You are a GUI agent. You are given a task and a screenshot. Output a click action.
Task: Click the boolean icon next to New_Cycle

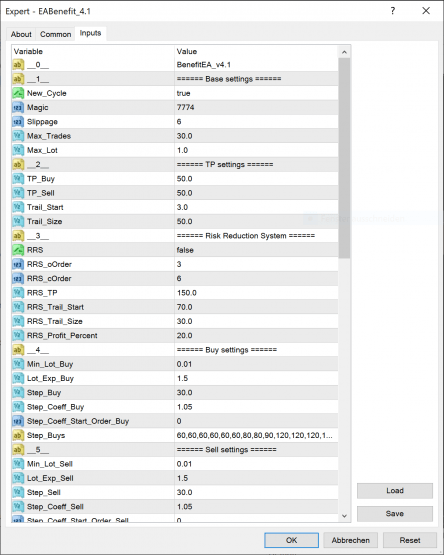tap(18, 93)
